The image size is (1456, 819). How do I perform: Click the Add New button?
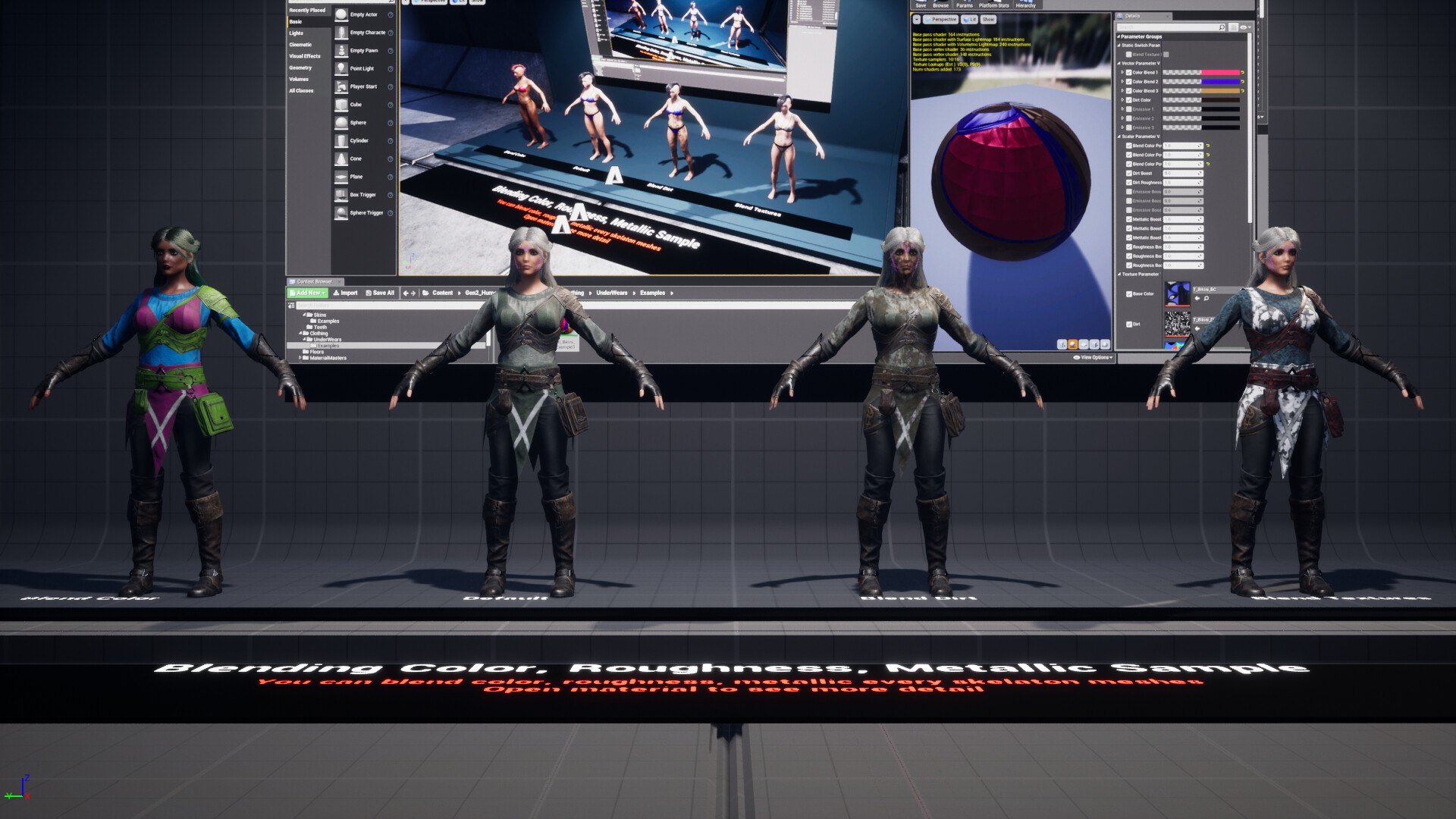pos(308,293)
